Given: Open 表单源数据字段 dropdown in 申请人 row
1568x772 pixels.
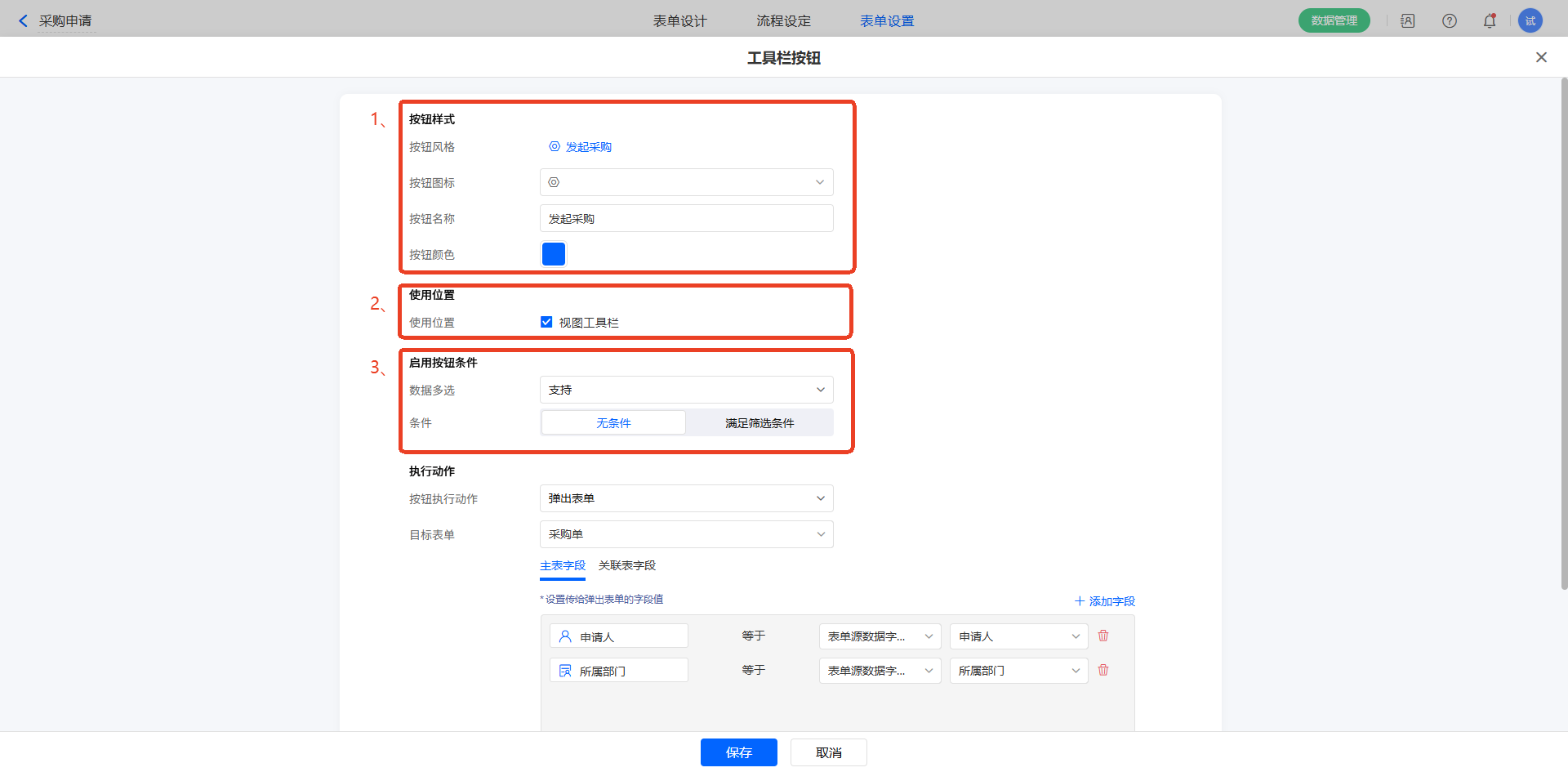Looking at the screenshot, I should [x=880, y=636].
